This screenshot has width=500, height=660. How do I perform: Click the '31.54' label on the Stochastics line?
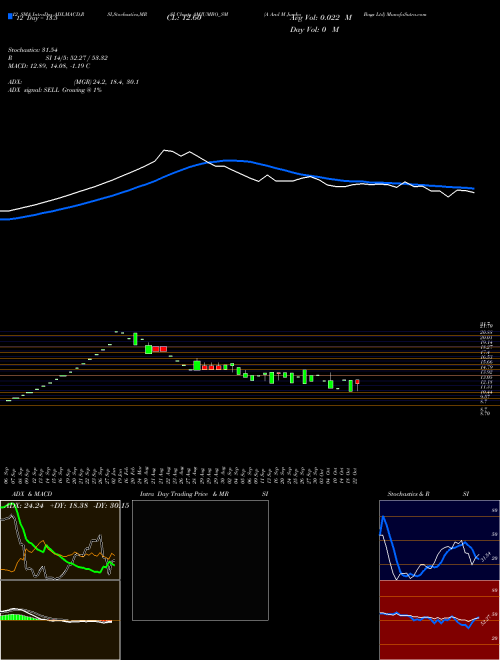tap(486, 557)
